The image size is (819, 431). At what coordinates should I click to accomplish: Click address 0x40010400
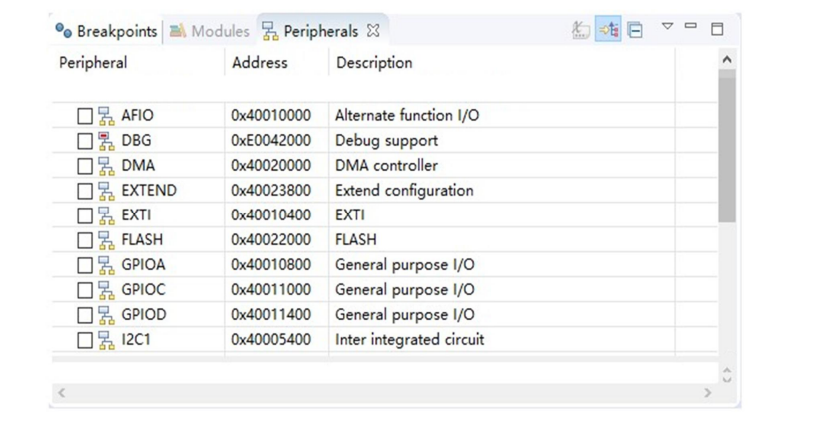[x=271, y=215]
